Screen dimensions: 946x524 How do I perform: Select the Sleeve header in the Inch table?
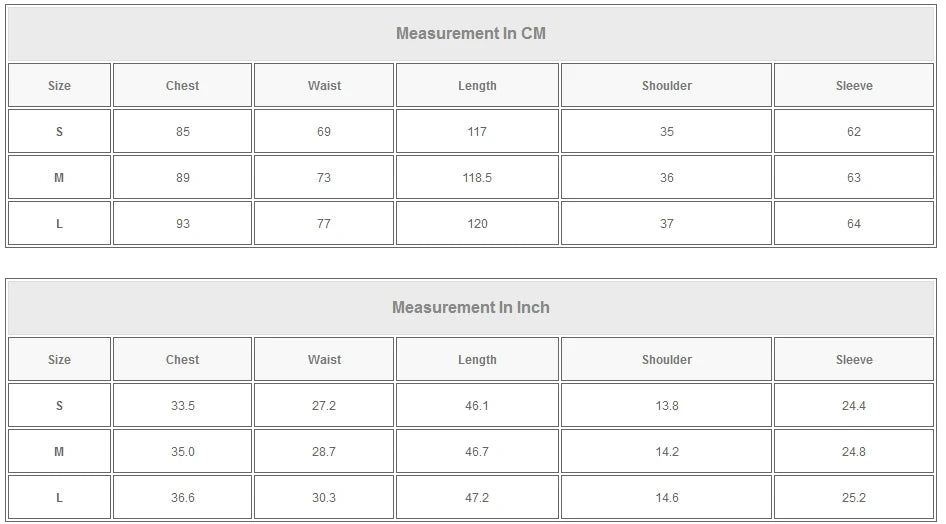pyautogui.click(x=854, y=360)
